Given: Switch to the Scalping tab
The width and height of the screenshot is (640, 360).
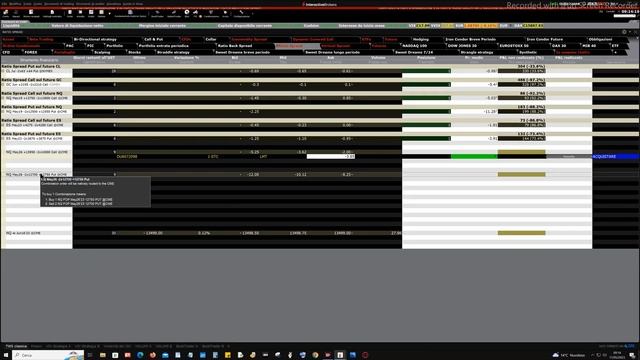Looking at the screenshot, I should pyautogui.click(x=102, y=53).
